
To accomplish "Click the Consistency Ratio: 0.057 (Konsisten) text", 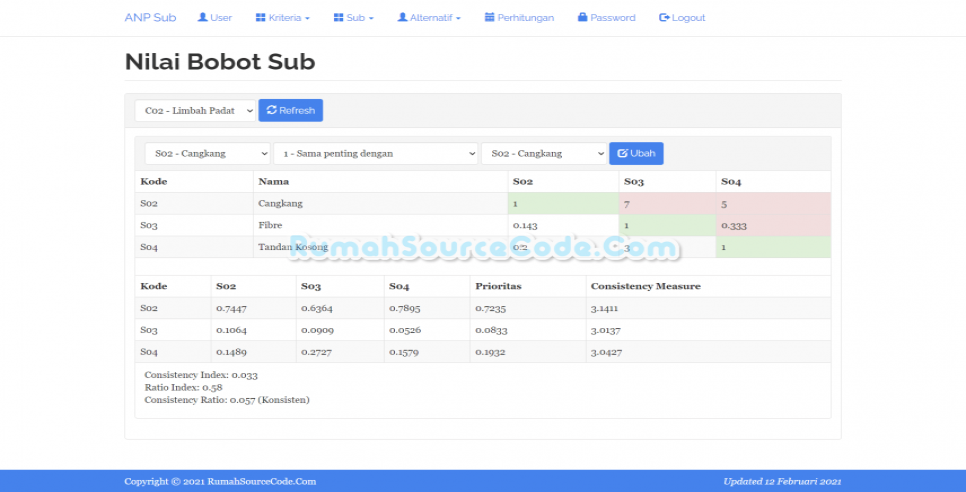I will click(x=227, y=400).
